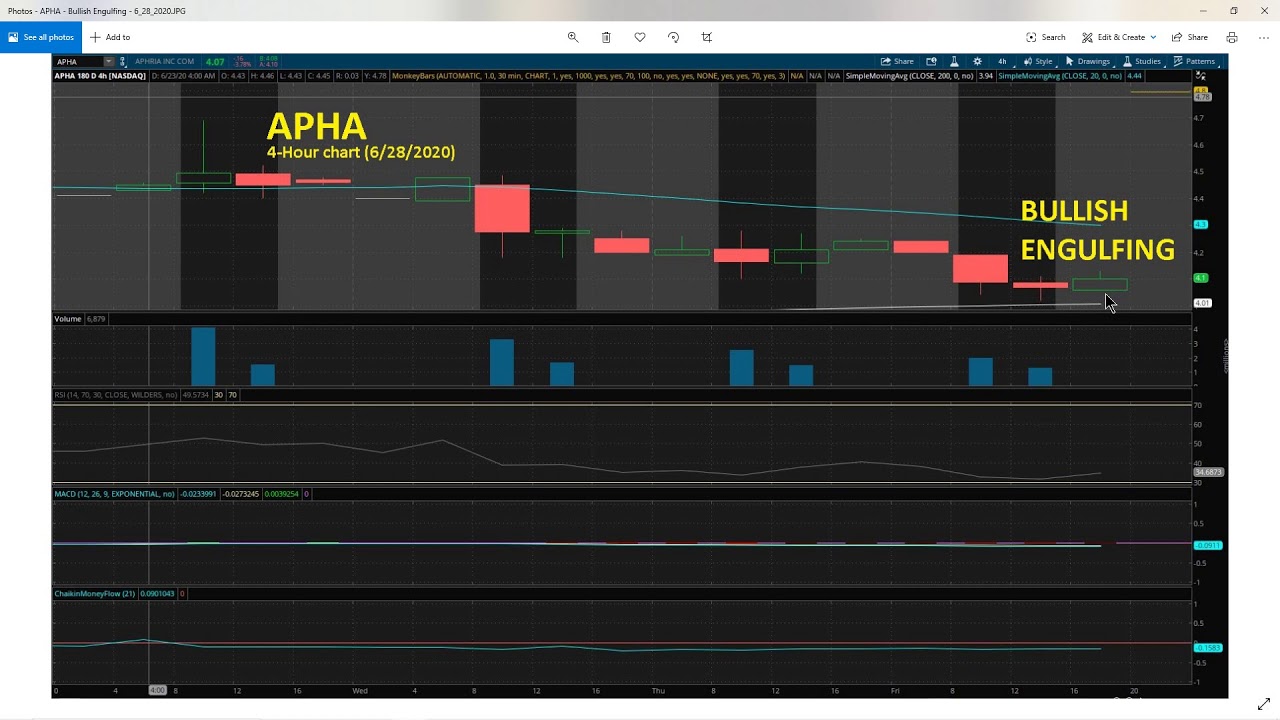The height and width of the screenshot is (720, 1280).
Task: Open the Drawings menu
Action: point(1088,61)
